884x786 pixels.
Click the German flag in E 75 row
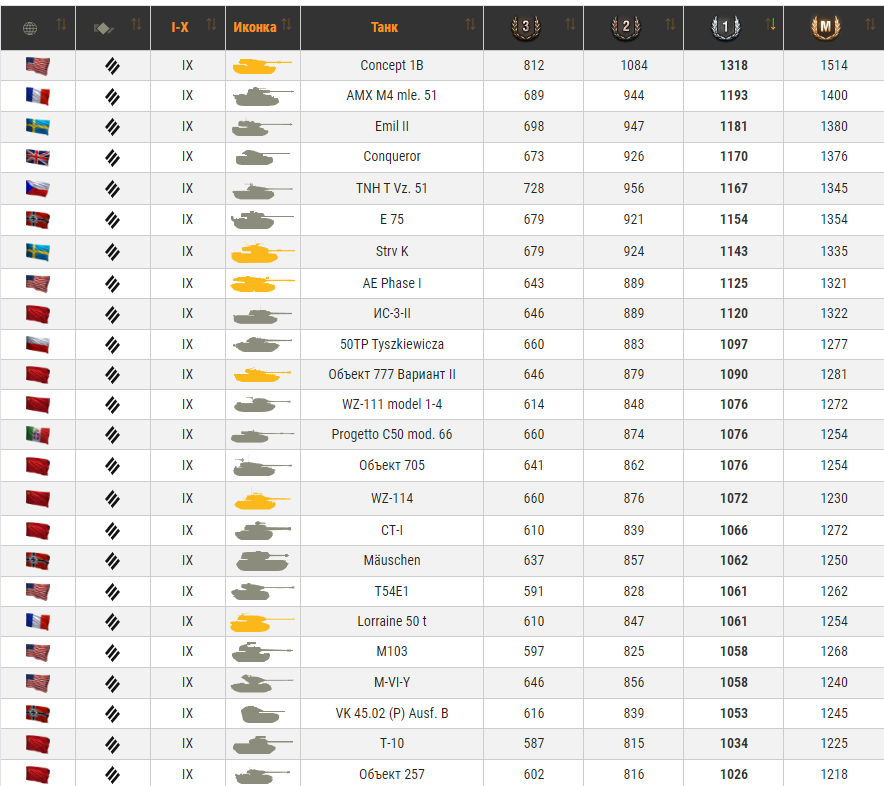click(38, 219)
